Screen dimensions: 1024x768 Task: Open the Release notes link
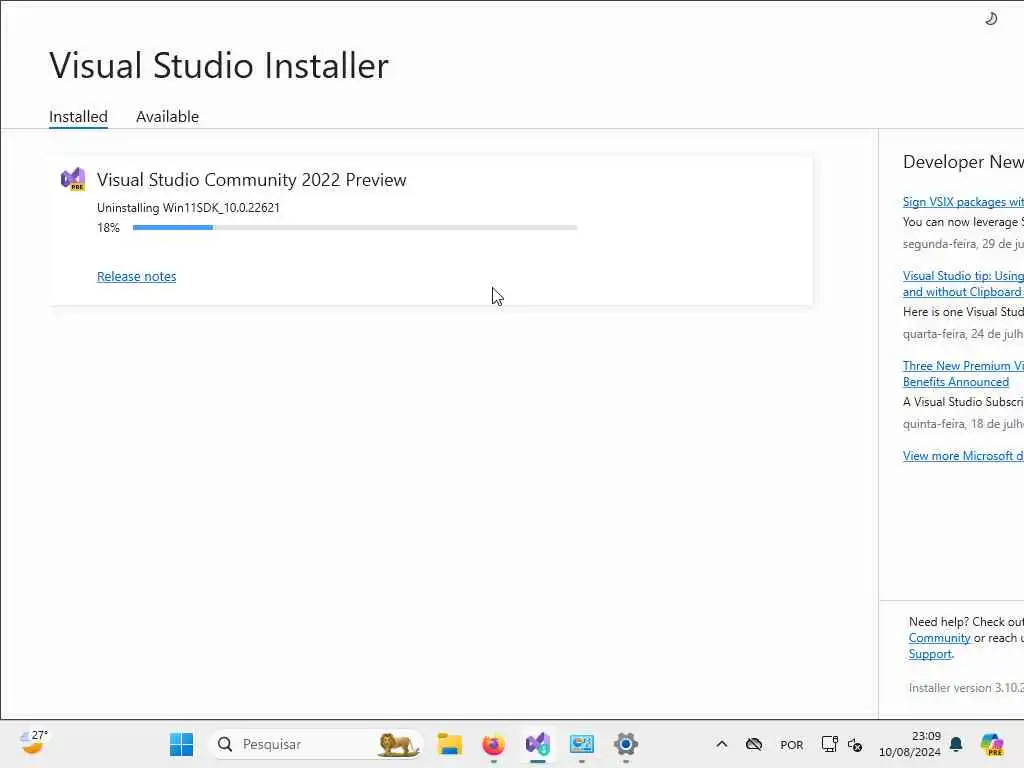136,276
